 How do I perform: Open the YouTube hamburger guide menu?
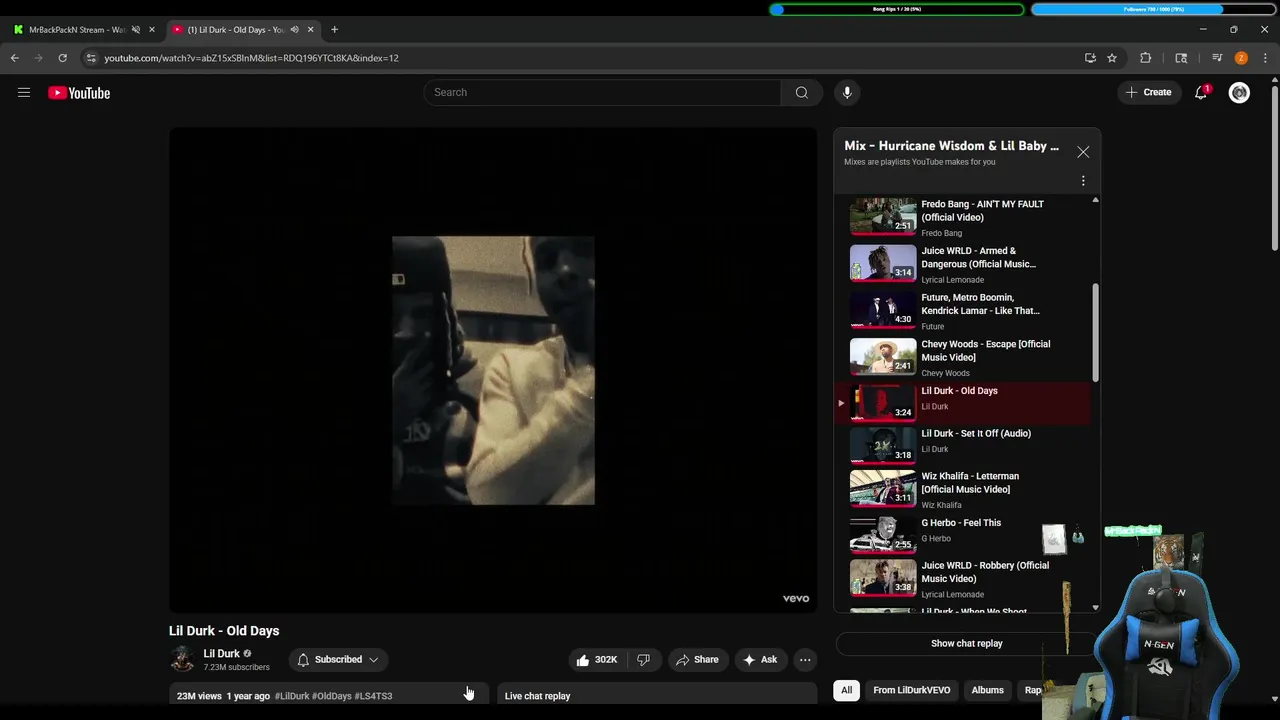pyautogui.click(x=24, y=93)
